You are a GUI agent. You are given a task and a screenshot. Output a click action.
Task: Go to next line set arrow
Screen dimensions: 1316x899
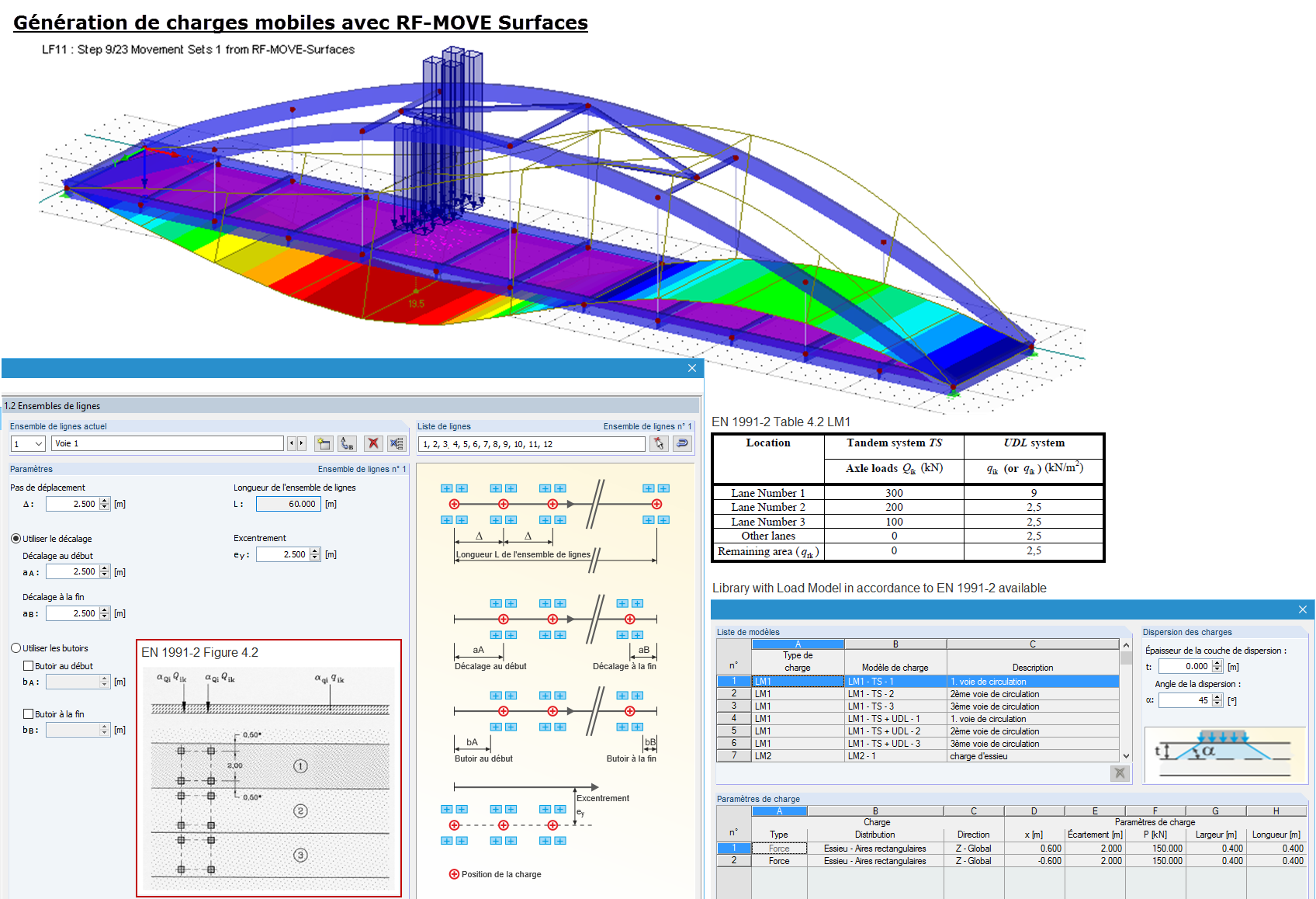pyautogui.click(x=302, y=443)
